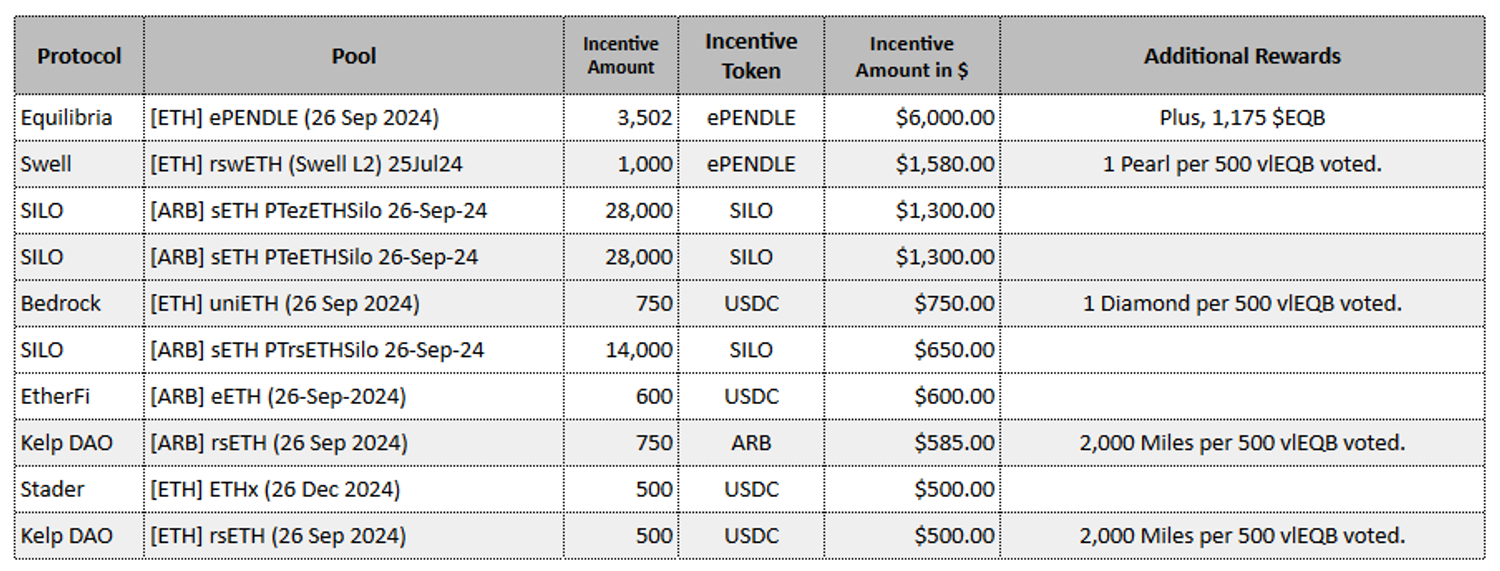Select the '1 Diamond per 500 vlEQB' cell
Screen dimensions: 1500x571
click(1242, 303)
